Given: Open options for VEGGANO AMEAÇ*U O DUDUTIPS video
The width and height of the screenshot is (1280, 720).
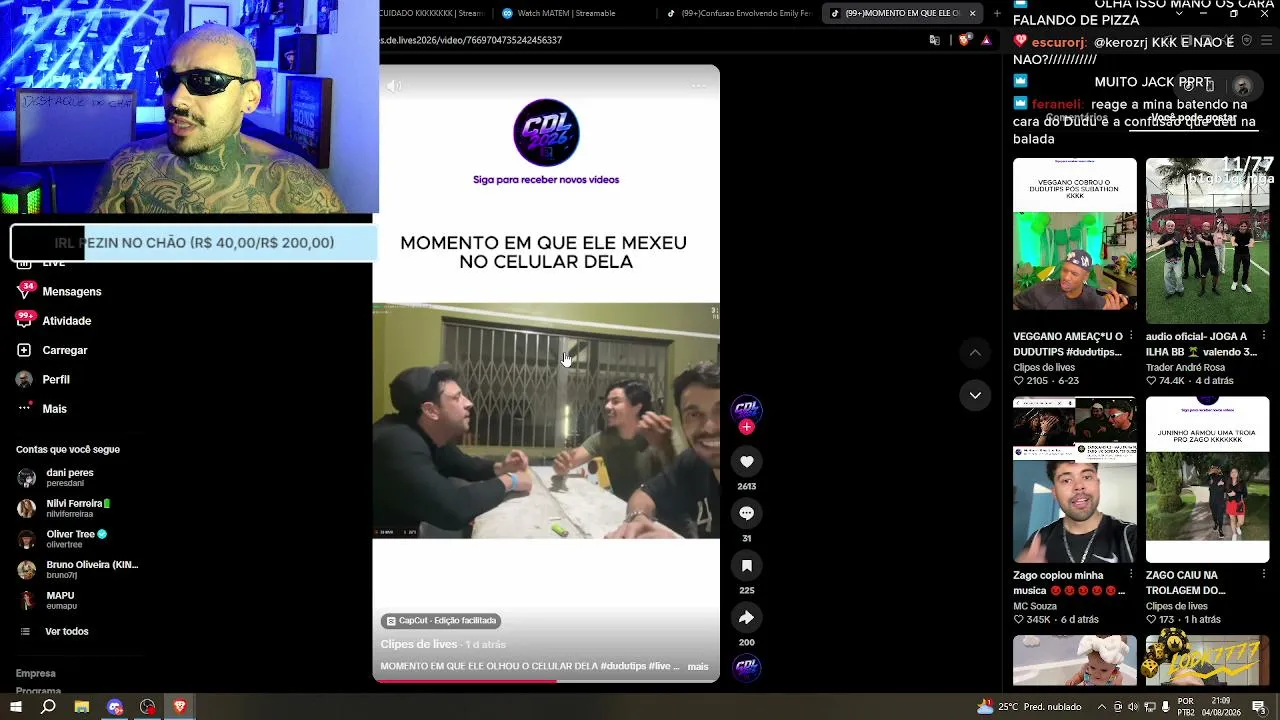Looking at the screenshot, I should point(1131,336).
